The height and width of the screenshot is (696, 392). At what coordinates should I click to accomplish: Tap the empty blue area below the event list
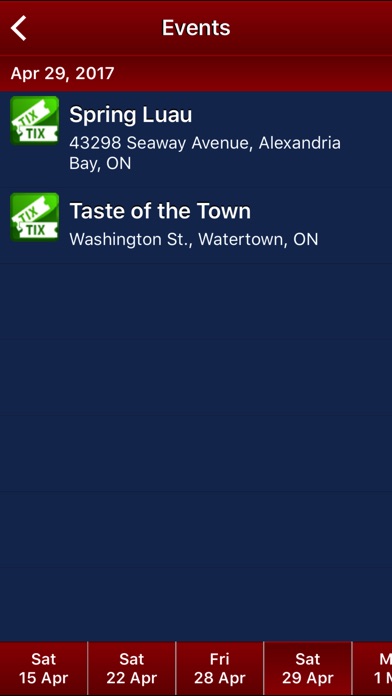196,444
